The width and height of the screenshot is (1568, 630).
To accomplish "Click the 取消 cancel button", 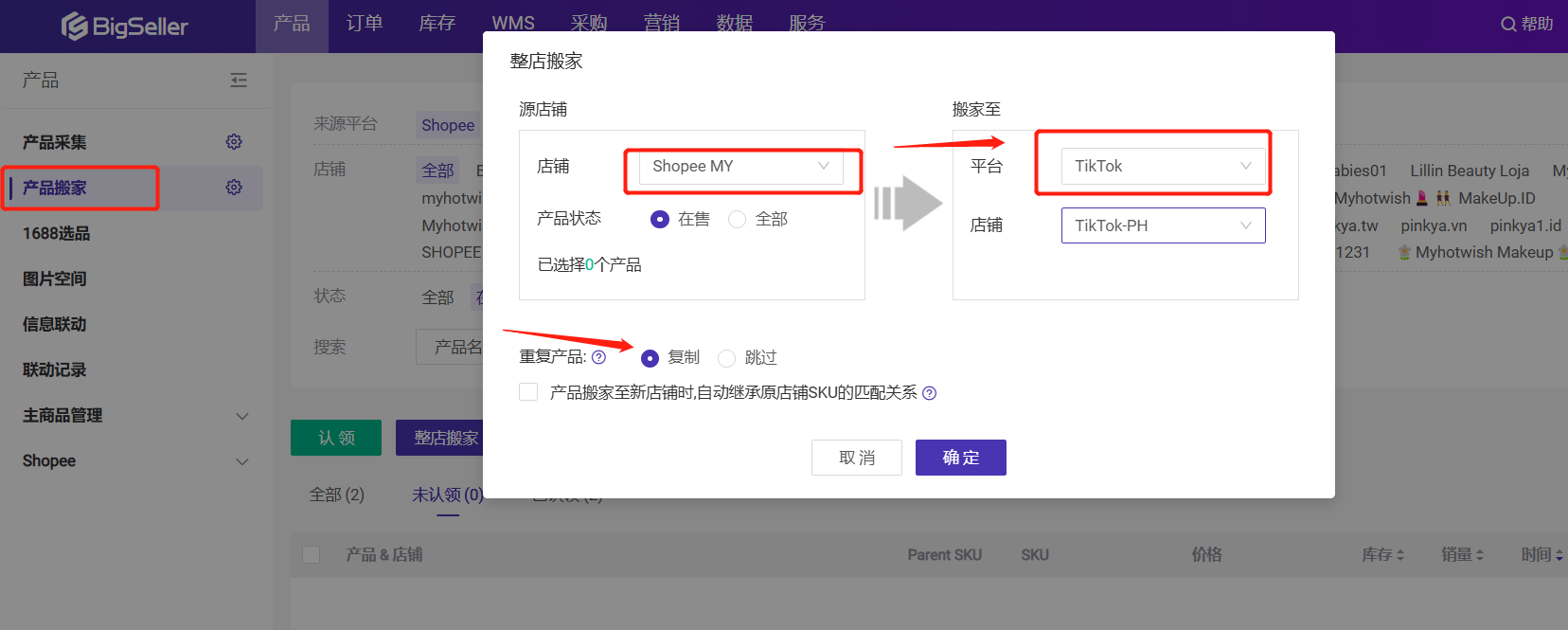I will (856, 458).
